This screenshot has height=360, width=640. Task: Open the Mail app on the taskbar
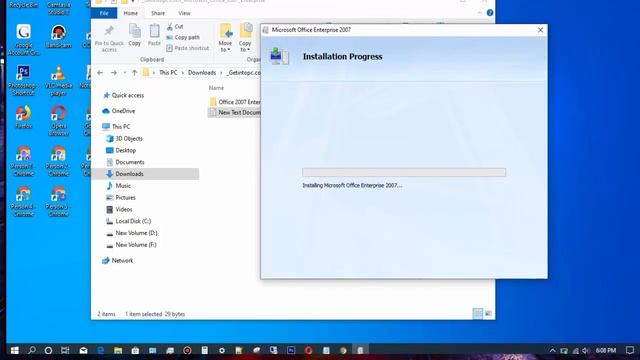point(83,350)
